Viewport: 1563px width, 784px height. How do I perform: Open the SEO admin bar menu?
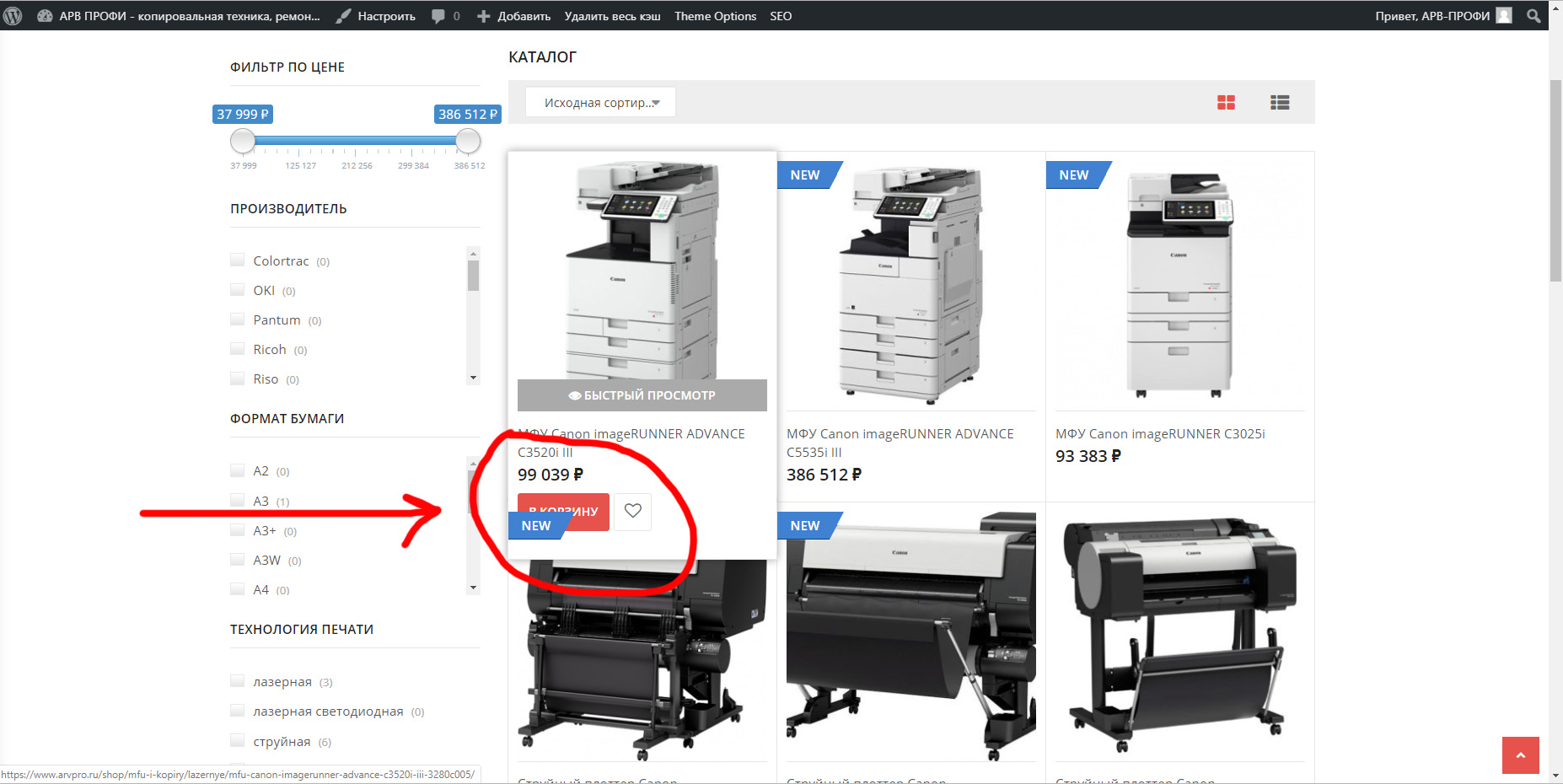781,16
